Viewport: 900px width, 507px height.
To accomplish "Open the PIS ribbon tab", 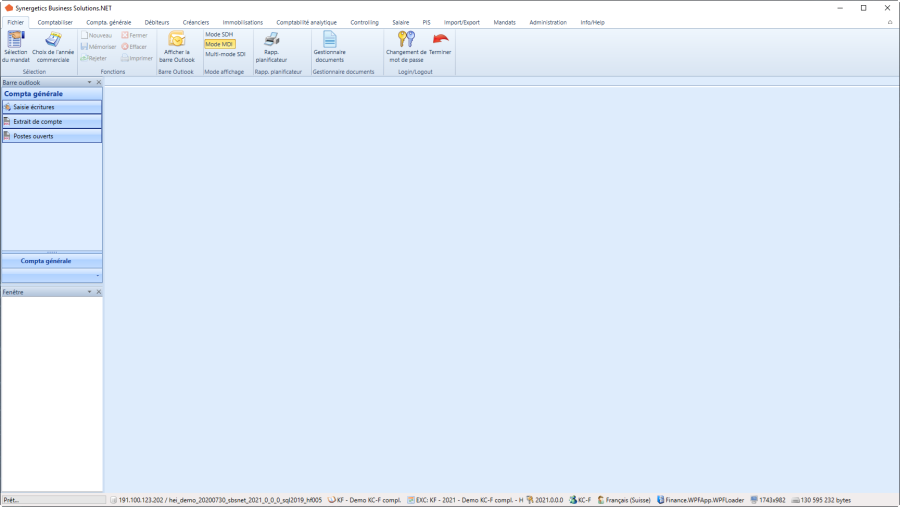I will (x=426, y=22).
